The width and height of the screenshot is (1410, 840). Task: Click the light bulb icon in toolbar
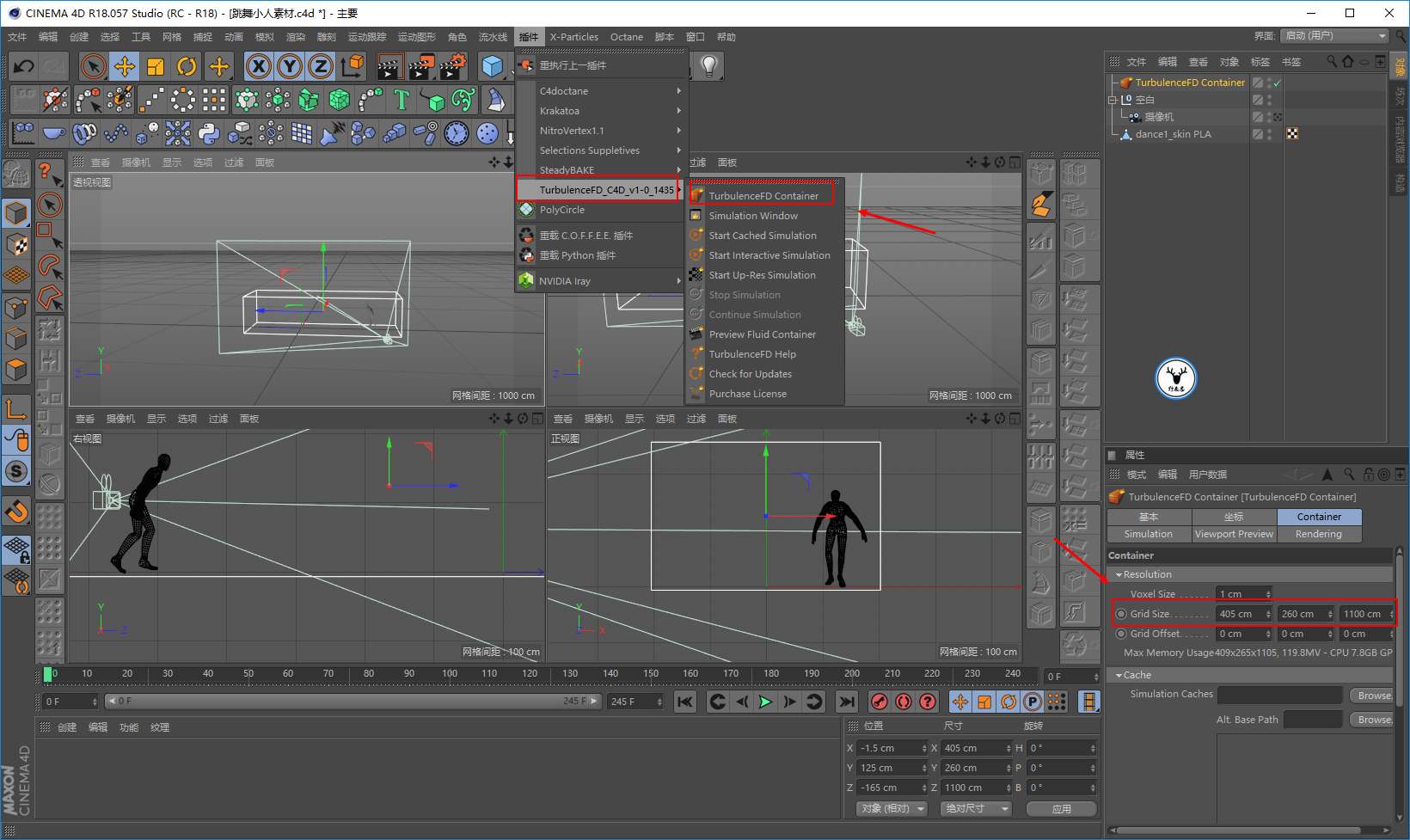708,66
